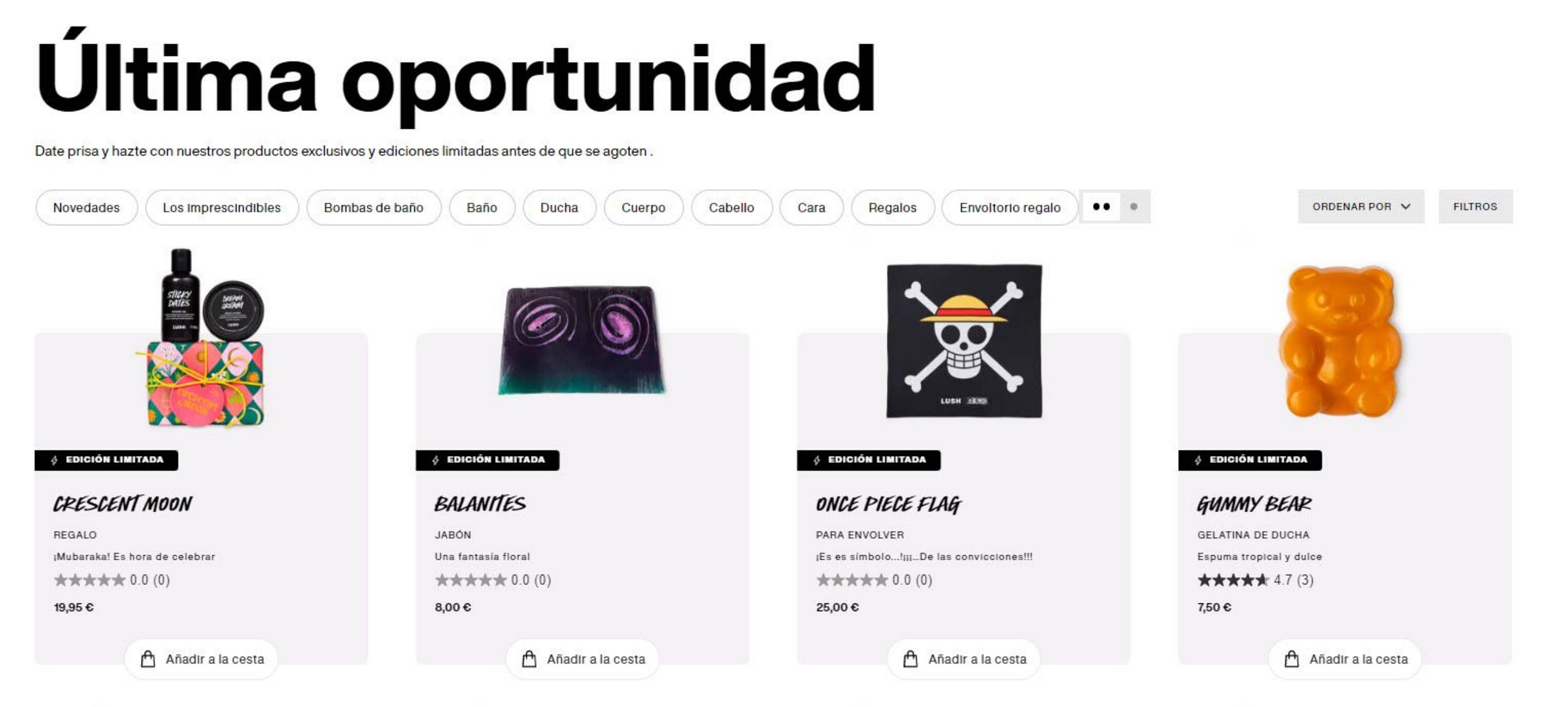
Task: Select the Regalos category pill
Action: [x=892, y=208]
